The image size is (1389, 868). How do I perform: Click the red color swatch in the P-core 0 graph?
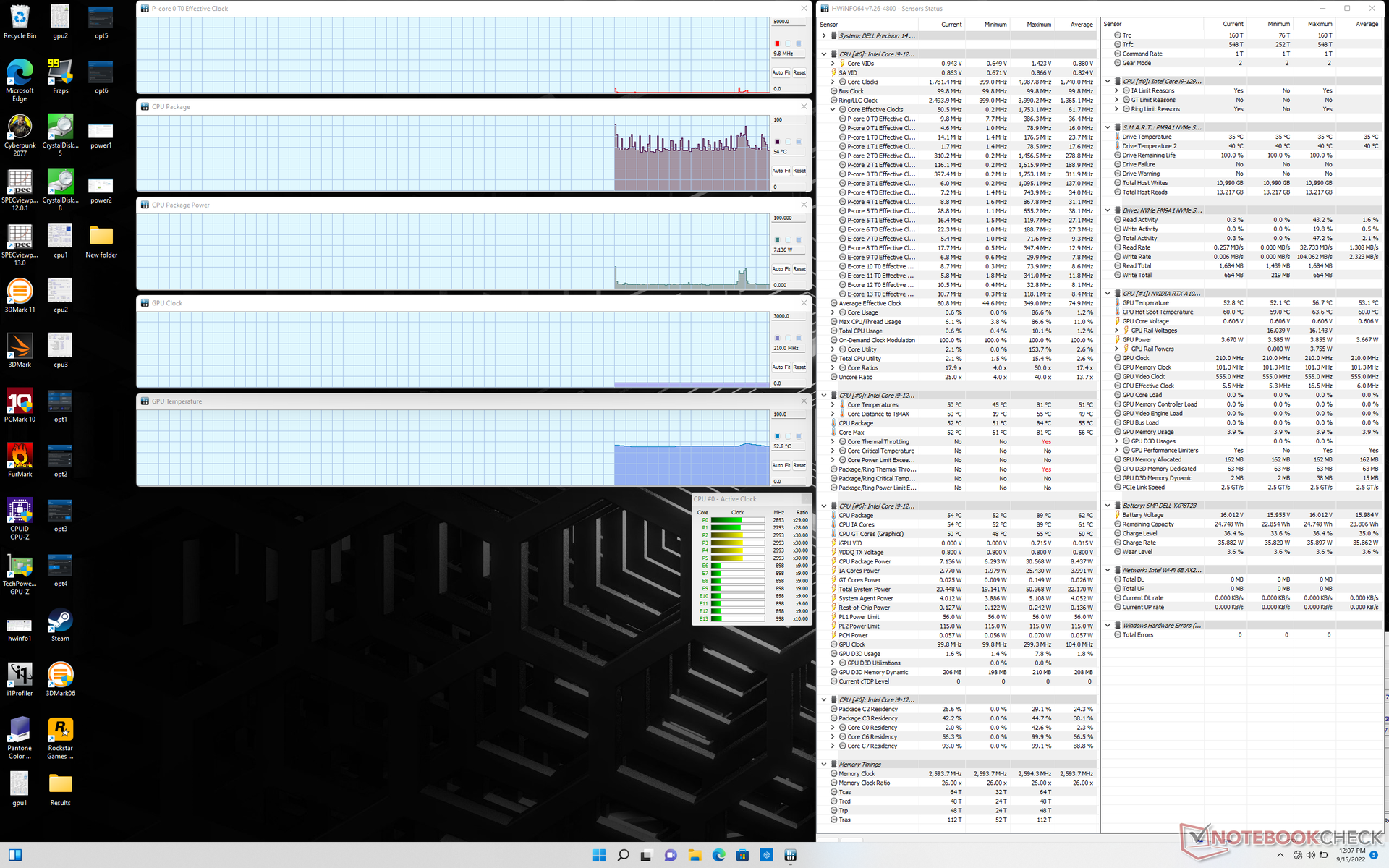[777, 43]
